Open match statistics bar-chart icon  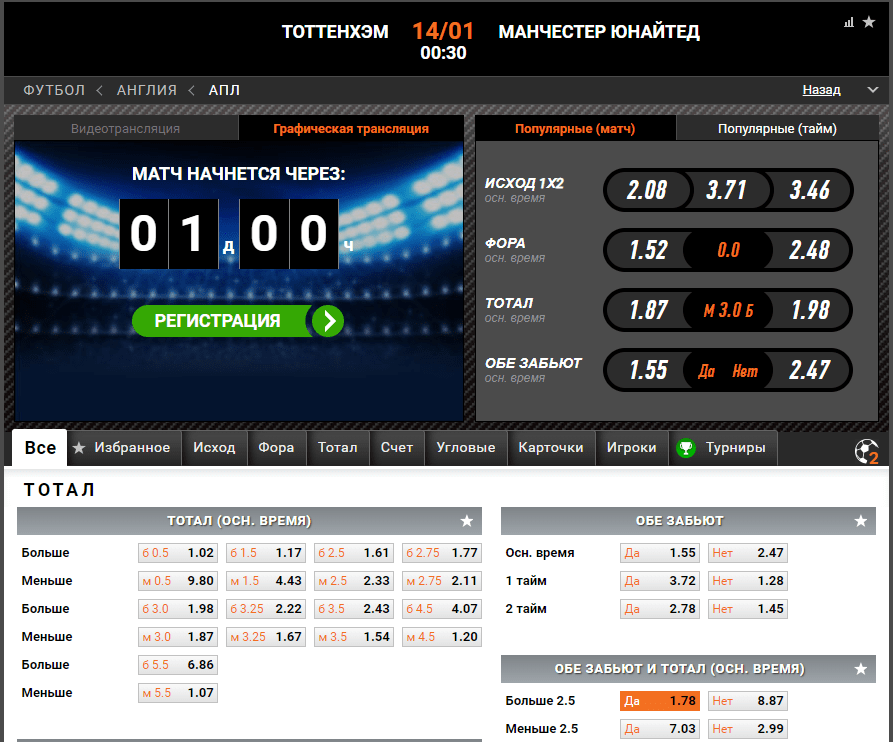849,22
